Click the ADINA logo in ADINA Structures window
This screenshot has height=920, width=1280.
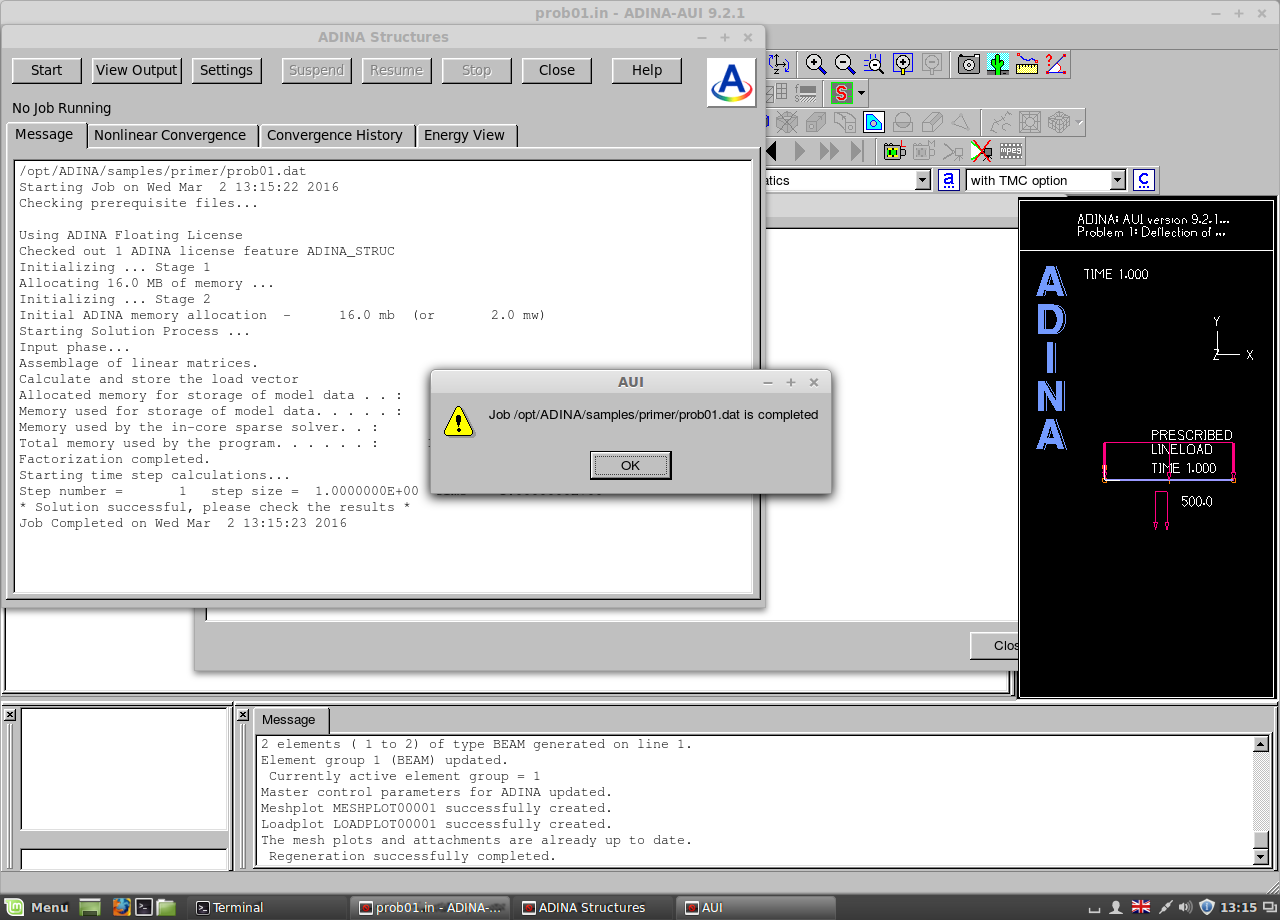click(732, 82)
